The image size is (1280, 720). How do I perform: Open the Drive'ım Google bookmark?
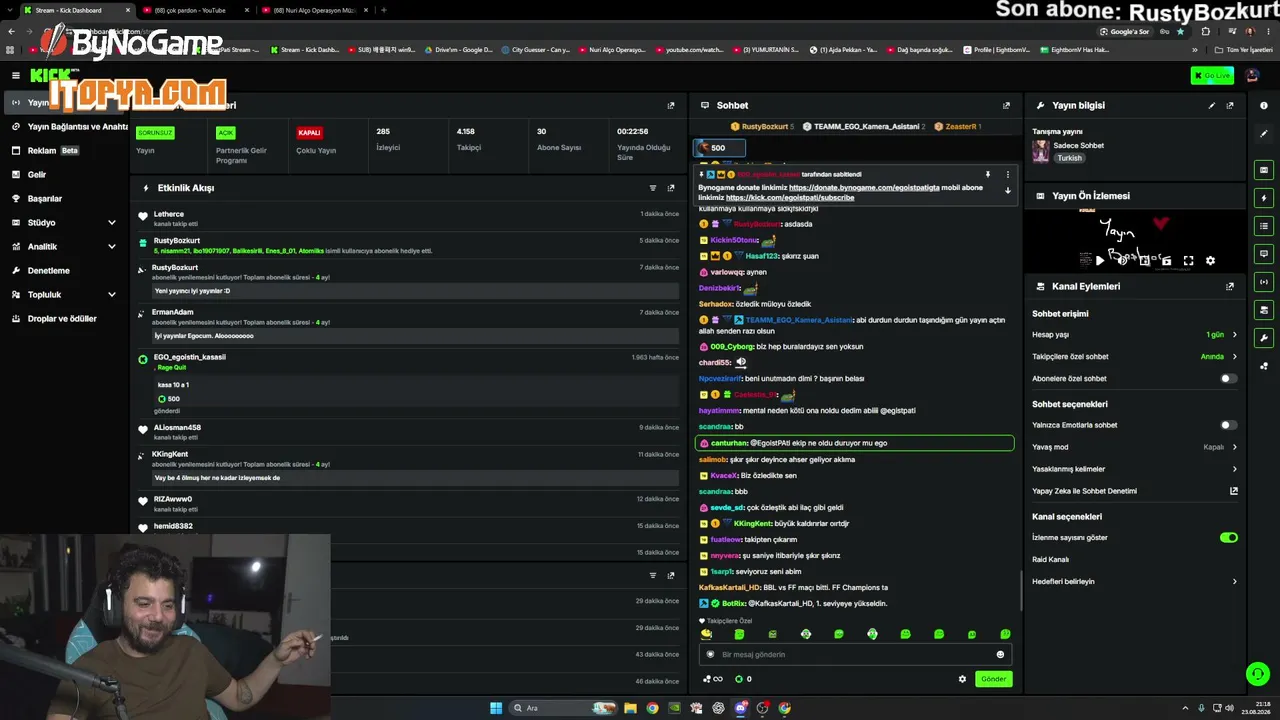point(459,49)
